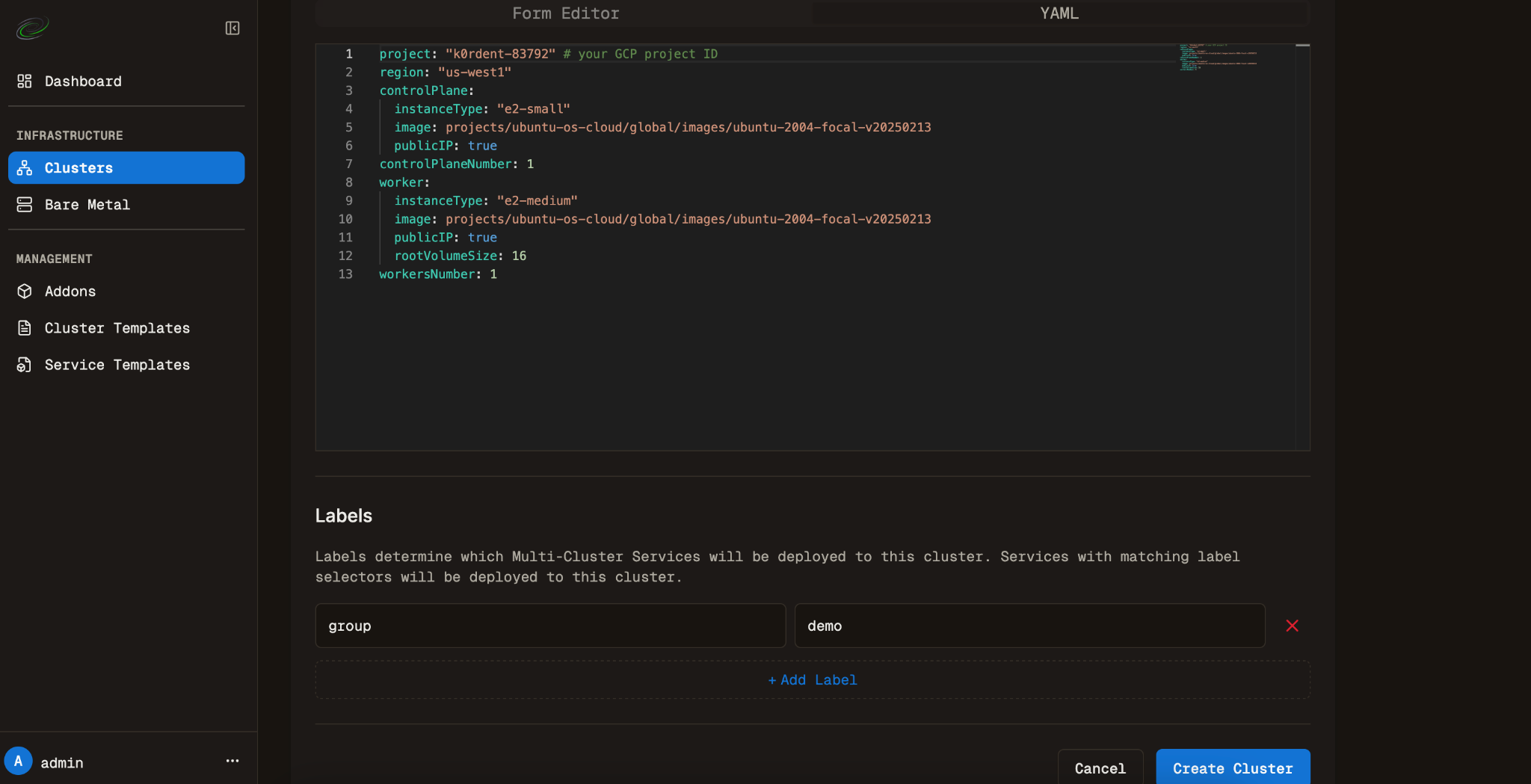Click the Clusters network icon
The image size is (1531, 784).
25,168
